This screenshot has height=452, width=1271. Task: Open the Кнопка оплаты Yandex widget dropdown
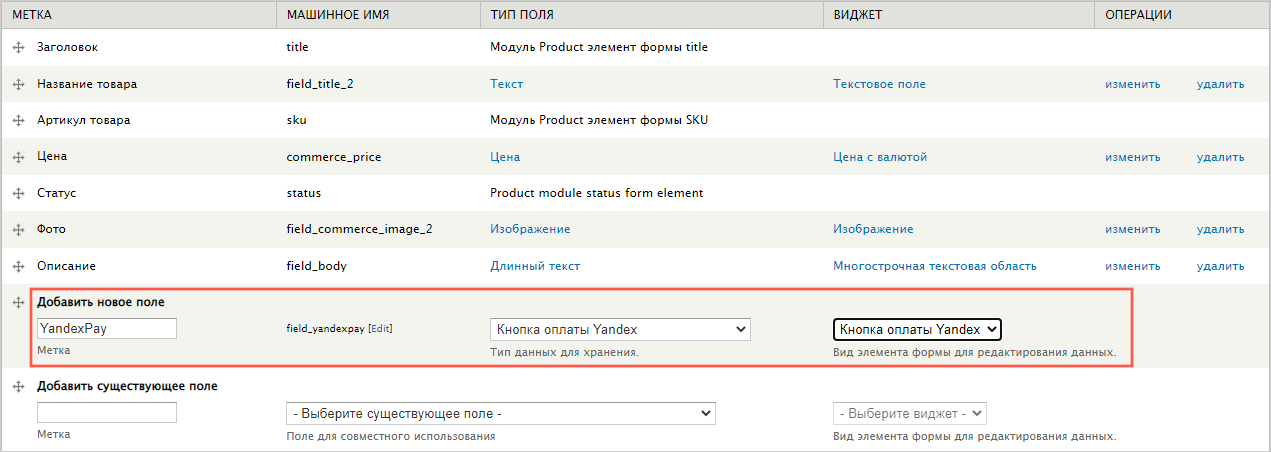tap(917, 329)
